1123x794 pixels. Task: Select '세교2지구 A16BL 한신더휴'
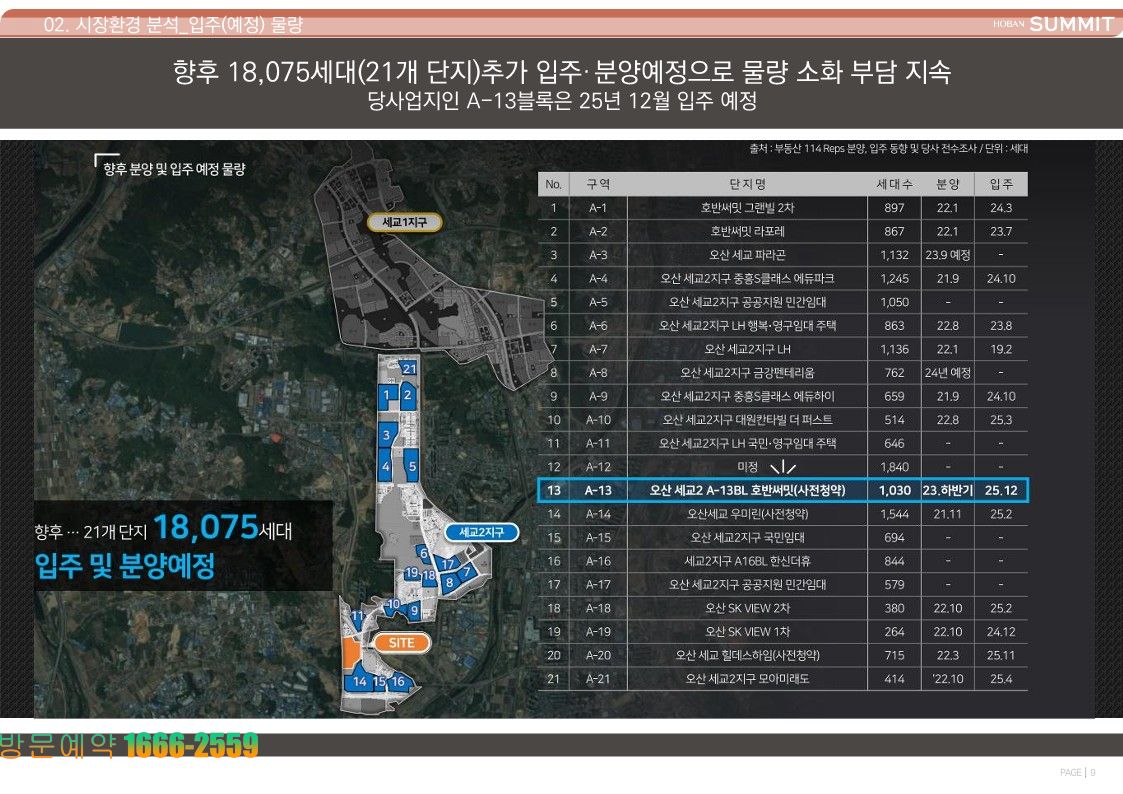(x=747, y=561)
